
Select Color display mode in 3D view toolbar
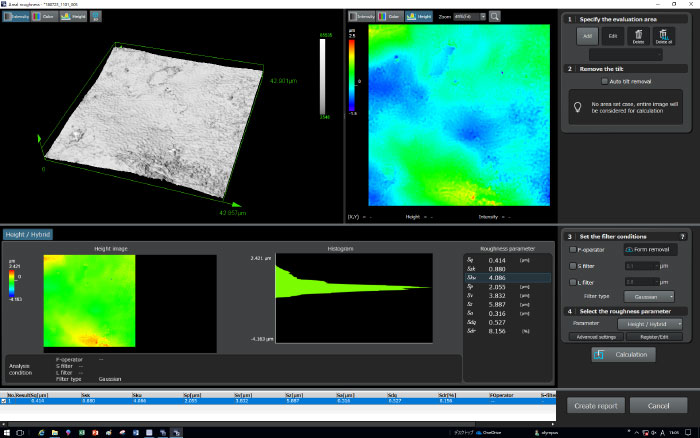pyautogui.click(x=46, y=17)
